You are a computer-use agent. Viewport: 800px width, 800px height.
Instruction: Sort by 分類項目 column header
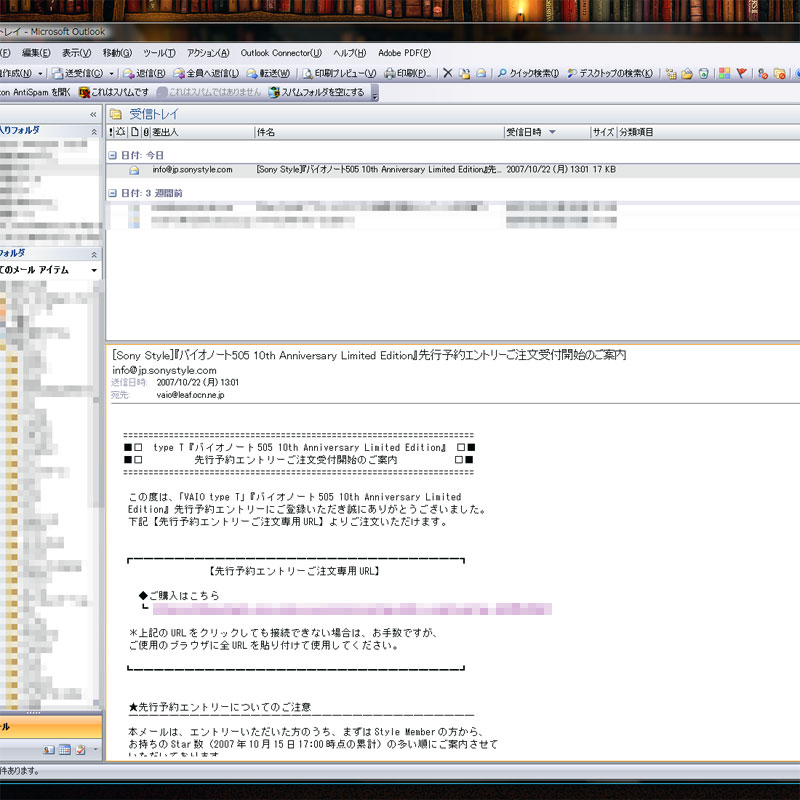(x=636, y=132)
